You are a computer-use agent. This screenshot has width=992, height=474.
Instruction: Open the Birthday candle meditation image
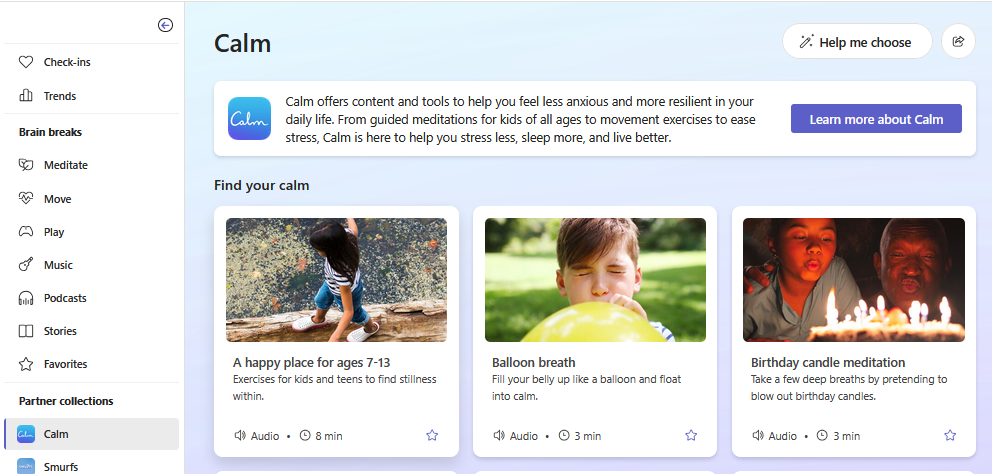[x=853, y=280]
